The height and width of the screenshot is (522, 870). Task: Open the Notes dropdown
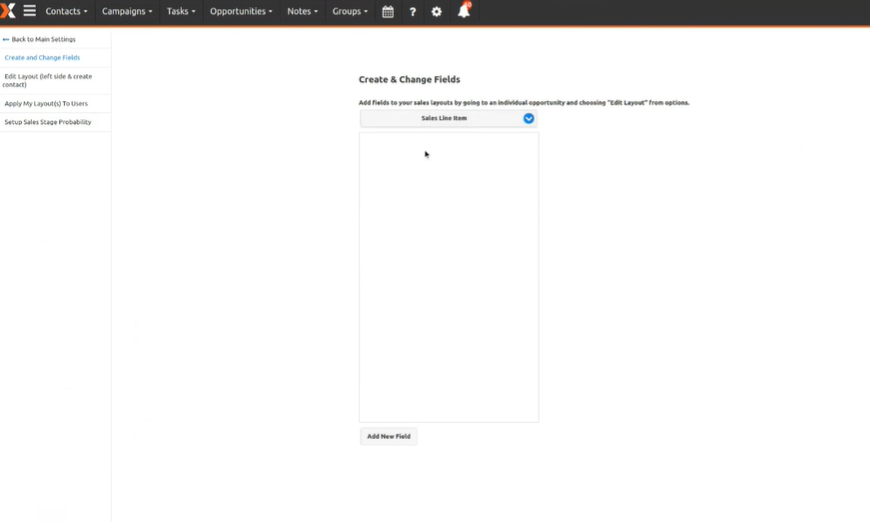click(x=302, y=12)
